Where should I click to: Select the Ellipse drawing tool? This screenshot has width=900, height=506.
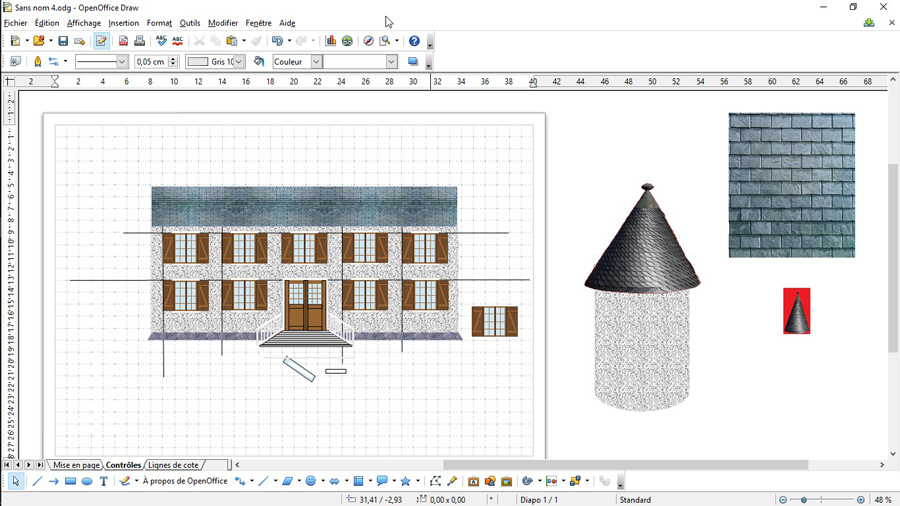pos(87,481)
